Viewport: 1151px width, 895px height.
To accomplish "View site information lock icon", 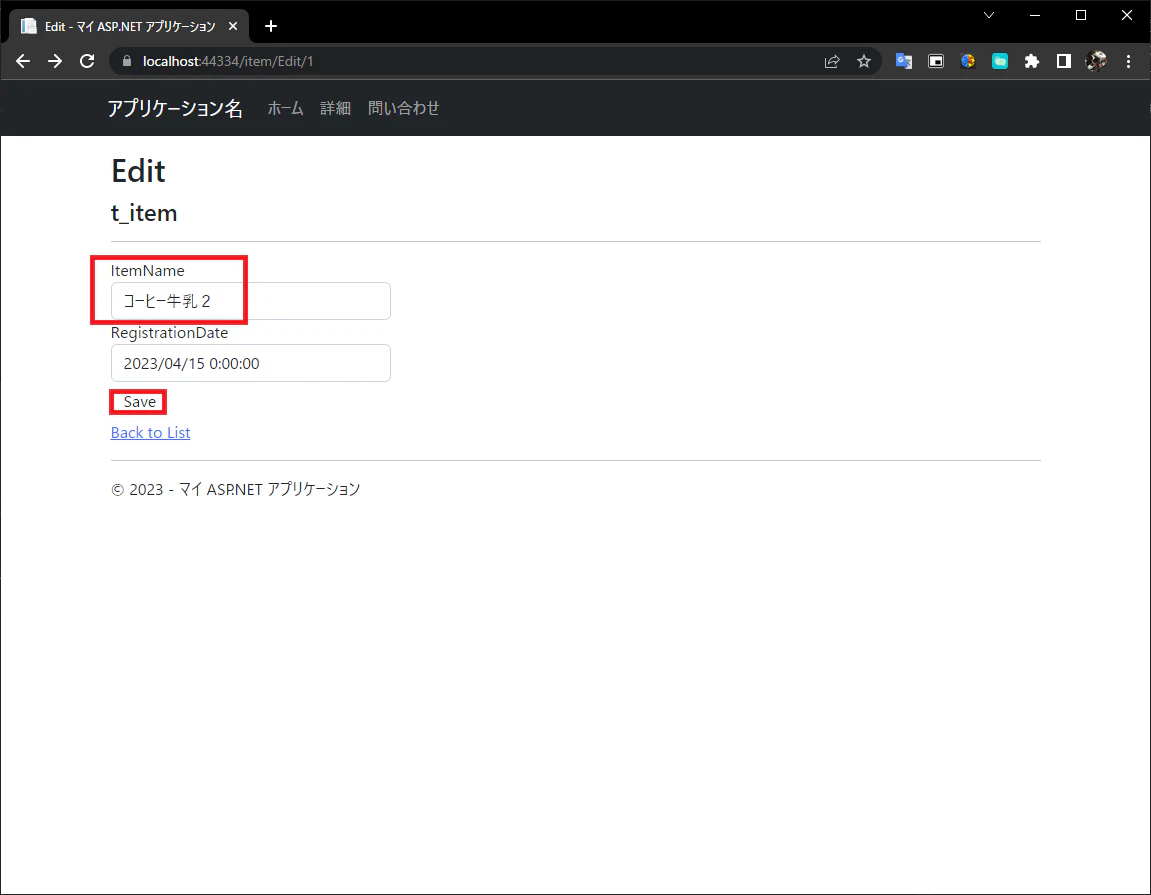I will pyautogui.click(x=127, y=61).
